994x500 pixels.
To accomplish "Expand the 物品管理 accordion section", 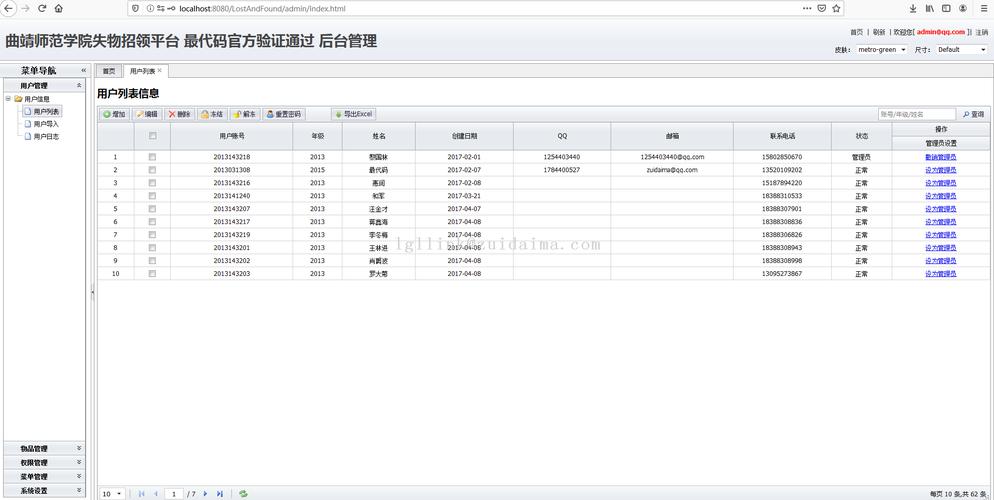I will click(x=79, y=448).
